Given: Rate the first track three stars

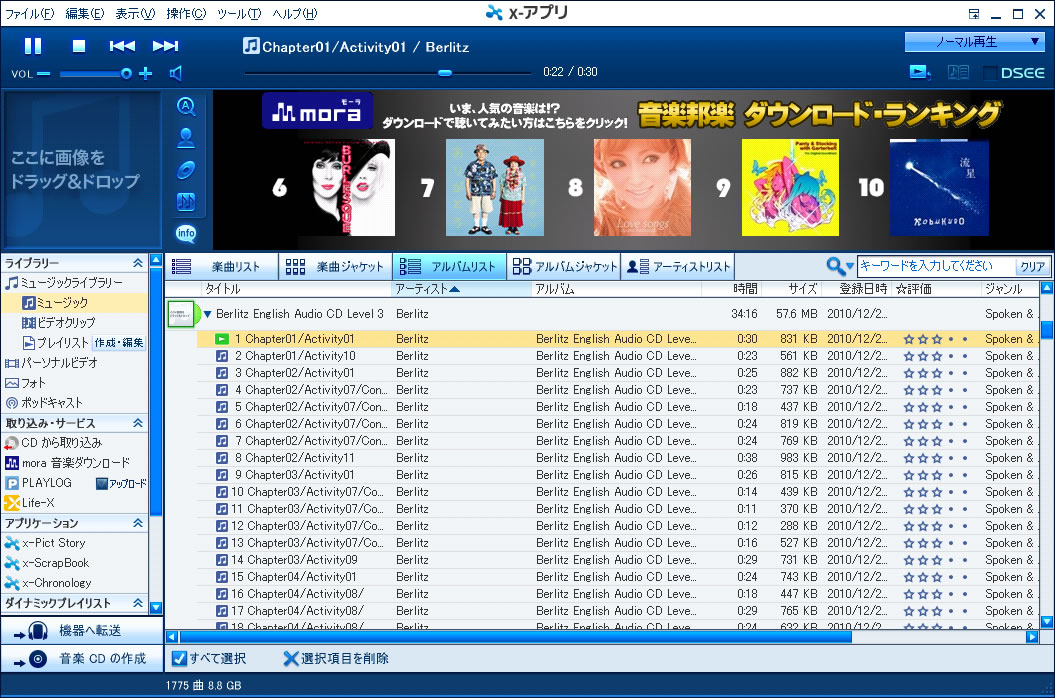Looking at the screenshot, I should pos(937,339).
